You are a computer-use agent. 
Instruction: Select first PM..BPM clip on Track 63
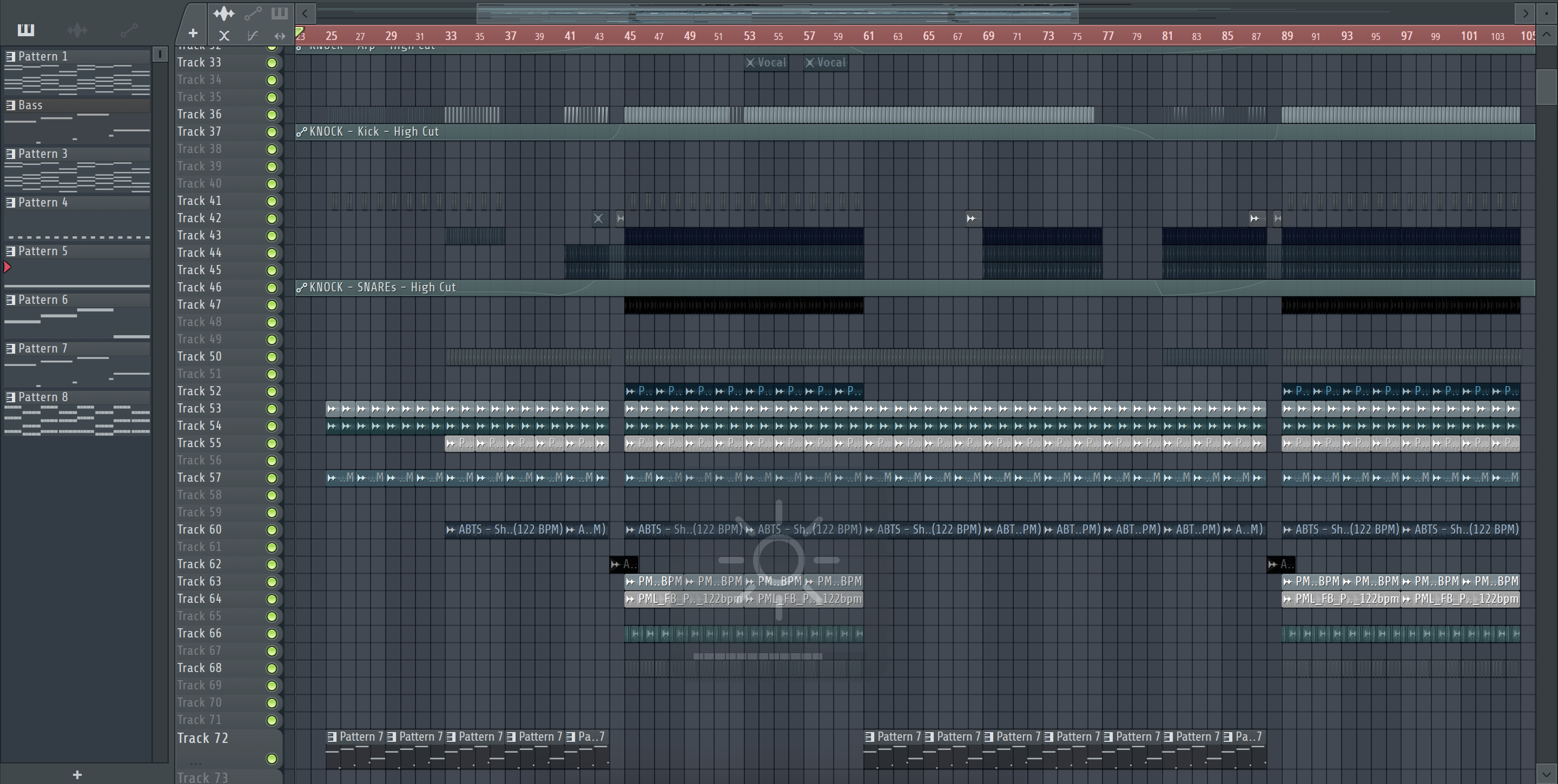pos(655,581)
